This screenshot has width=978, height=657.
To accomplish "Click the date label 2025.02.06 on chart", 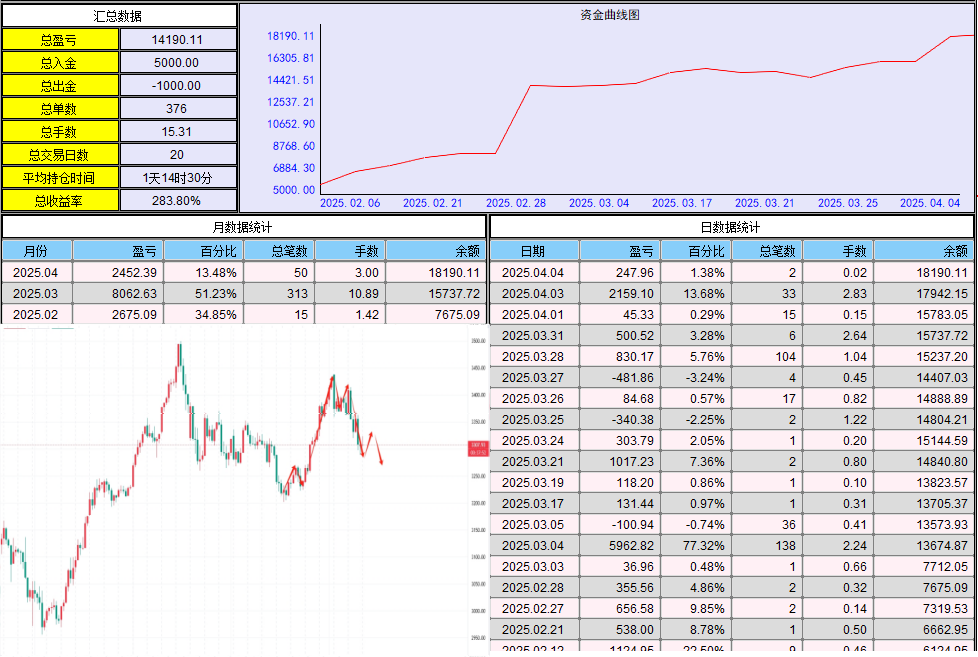I will [x=350, y=203].
